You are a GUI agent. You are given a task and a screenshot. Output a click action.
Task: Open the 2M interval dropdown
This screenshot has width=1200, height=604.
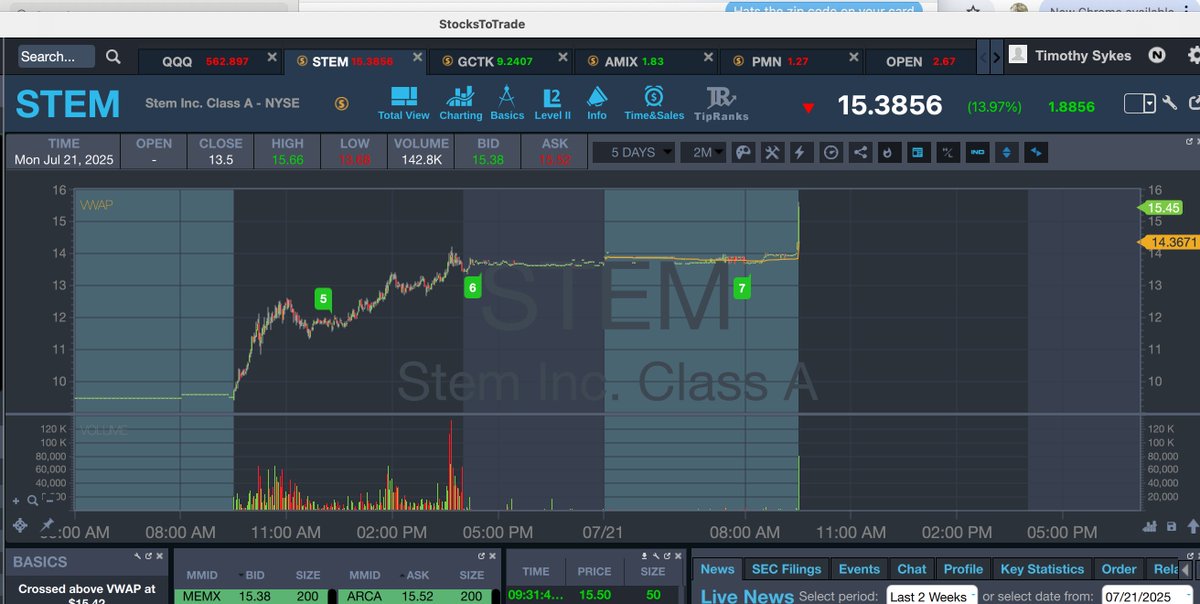tap(704, 153)
